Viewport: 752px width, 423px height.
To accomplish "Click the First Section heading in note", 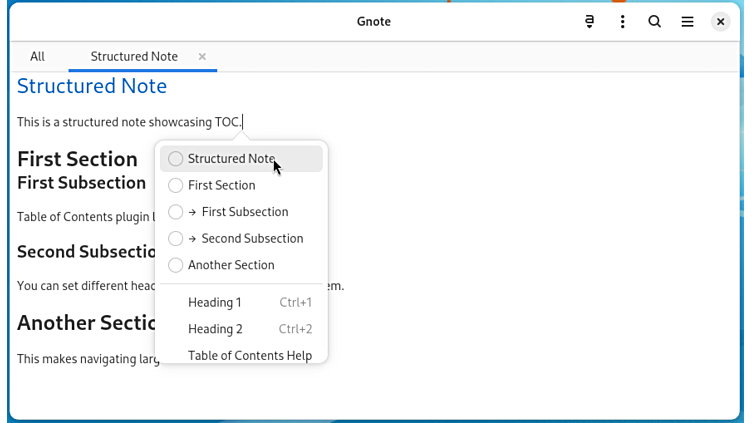I will 77,159.
